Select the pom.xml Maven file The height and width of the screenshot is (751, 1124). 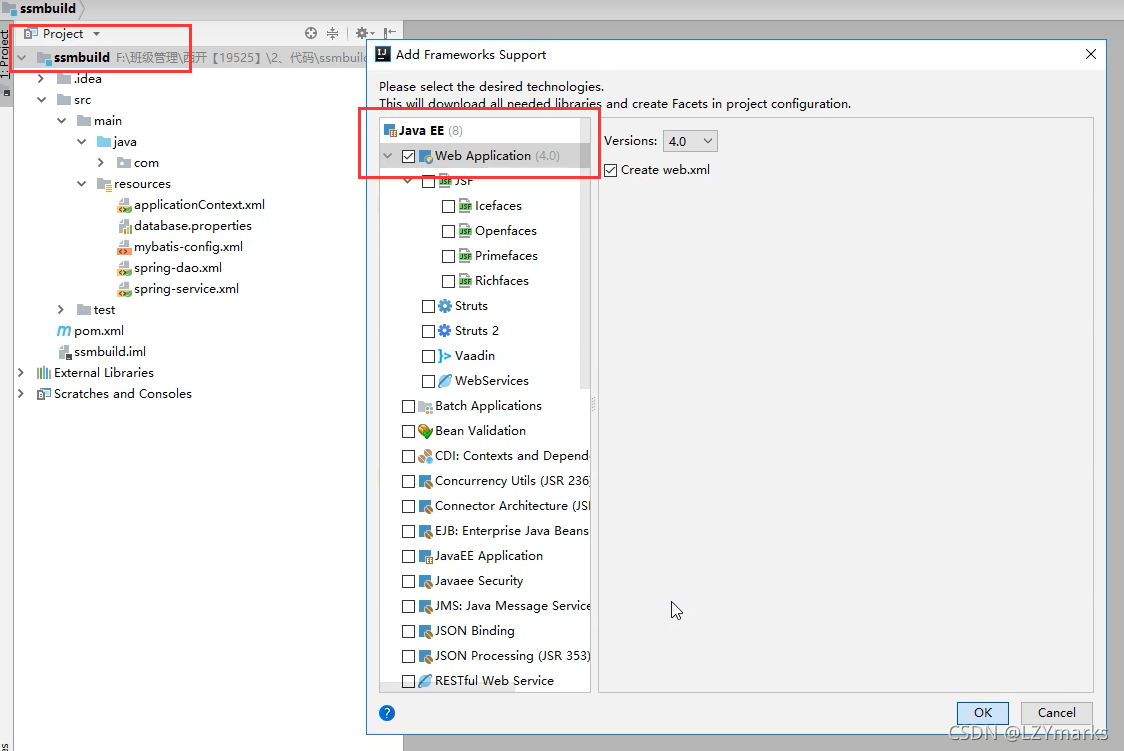pyautogui.click(x=90, y=330)
